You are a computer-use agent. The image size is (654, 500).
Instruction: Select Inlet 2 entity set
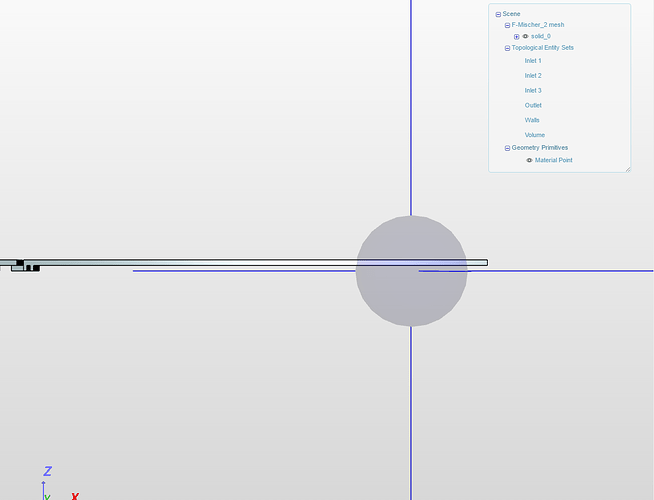[x=533, y=75]
